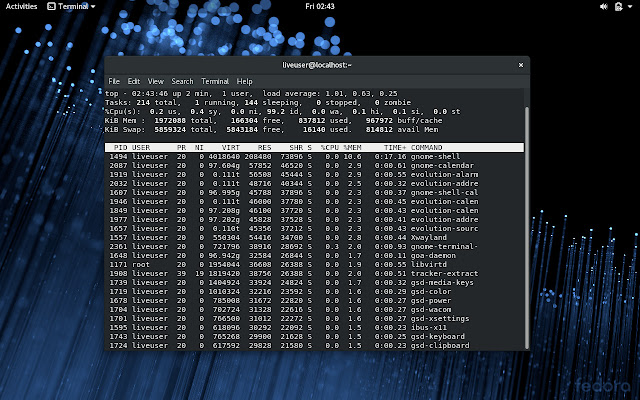Click the terminal vertical scrollbar
640x400 pixels.
click(x=527, y=227)
